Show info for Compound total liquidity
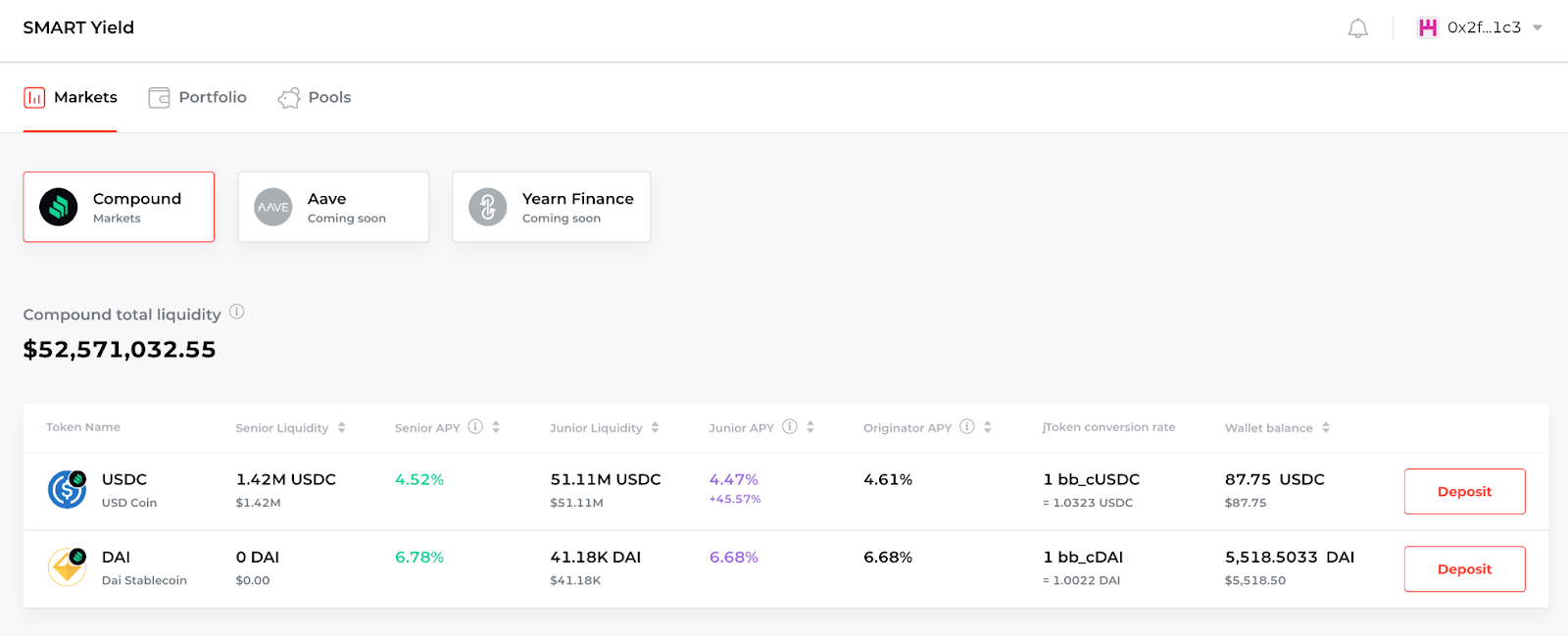The image size is (1568, 636). [236, 312]
